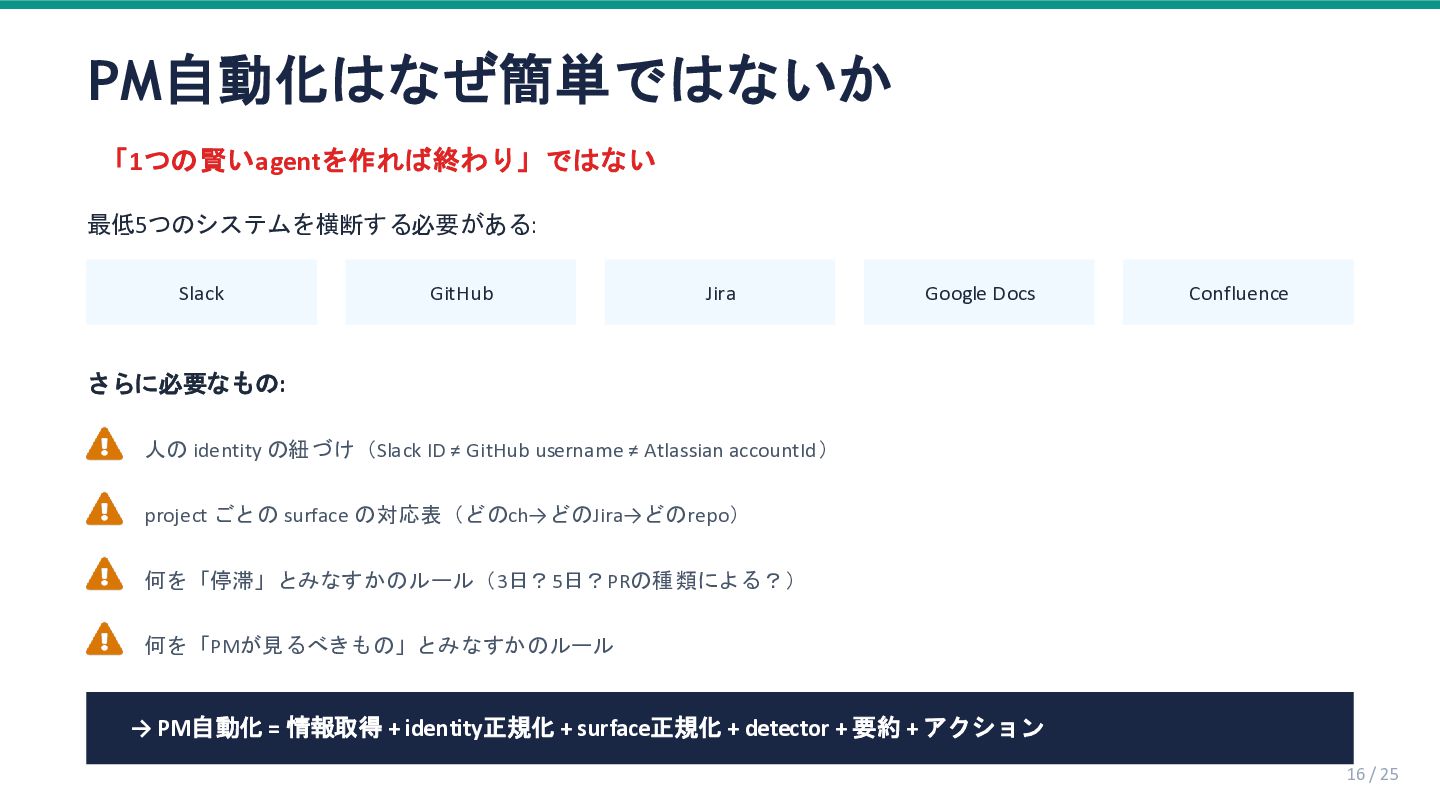Viewport: 1440px width, 811px height.
Task: Select the 「さらに必要なもの:」 heading
Action: tap(186, 383)
